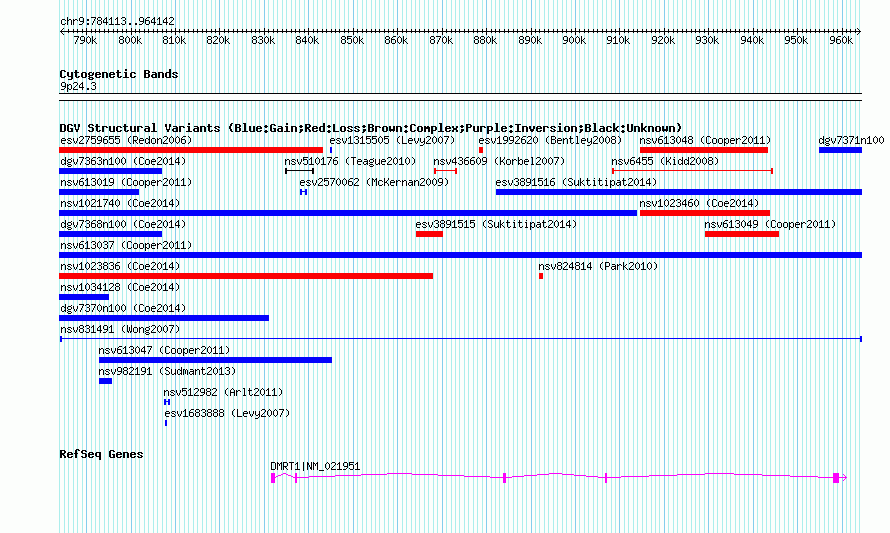The height and width of the screenshot is (533, 890).
Task: Click the DGV Structural Variants track title
Action: point(370,128)
